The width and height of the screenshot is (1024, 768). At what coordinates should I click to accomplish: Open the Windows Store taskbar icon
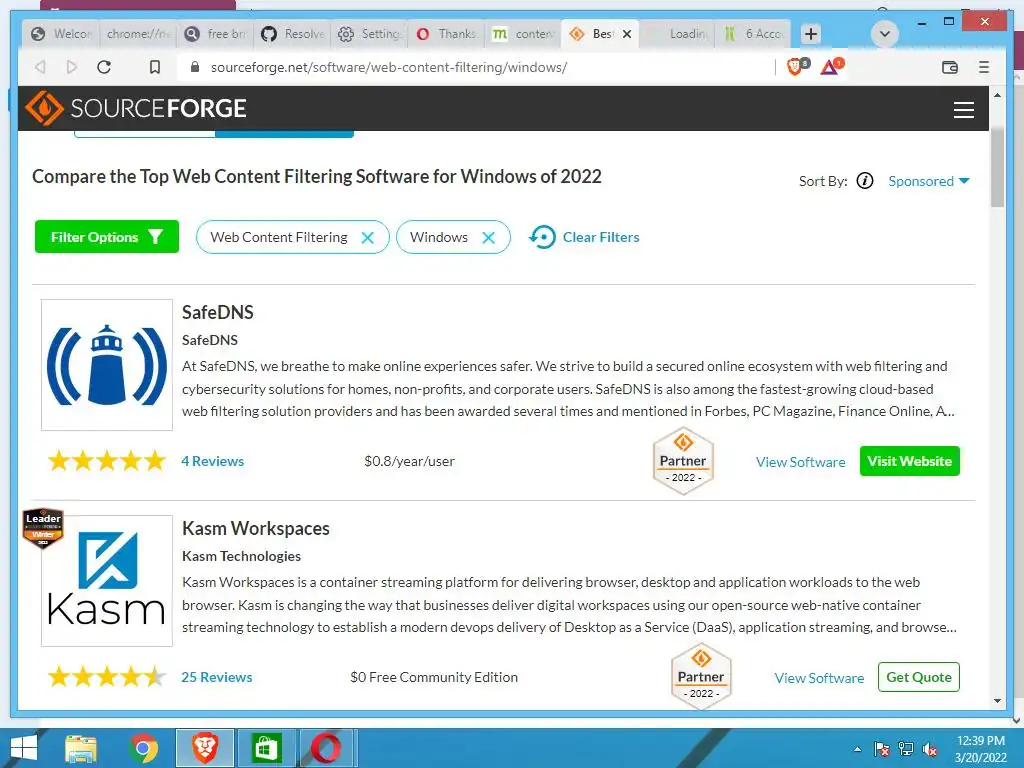(265, 748)
